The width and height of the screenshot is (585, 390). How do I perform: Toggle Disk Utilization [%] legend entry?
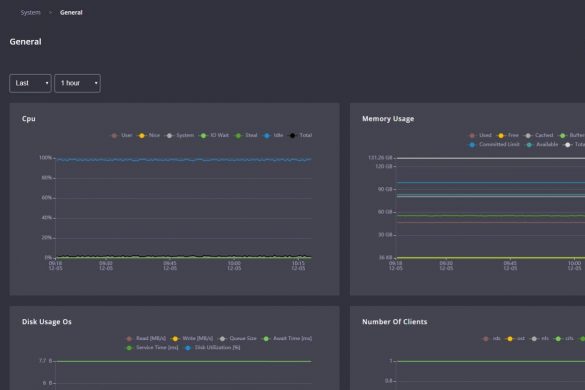[212, 347]
